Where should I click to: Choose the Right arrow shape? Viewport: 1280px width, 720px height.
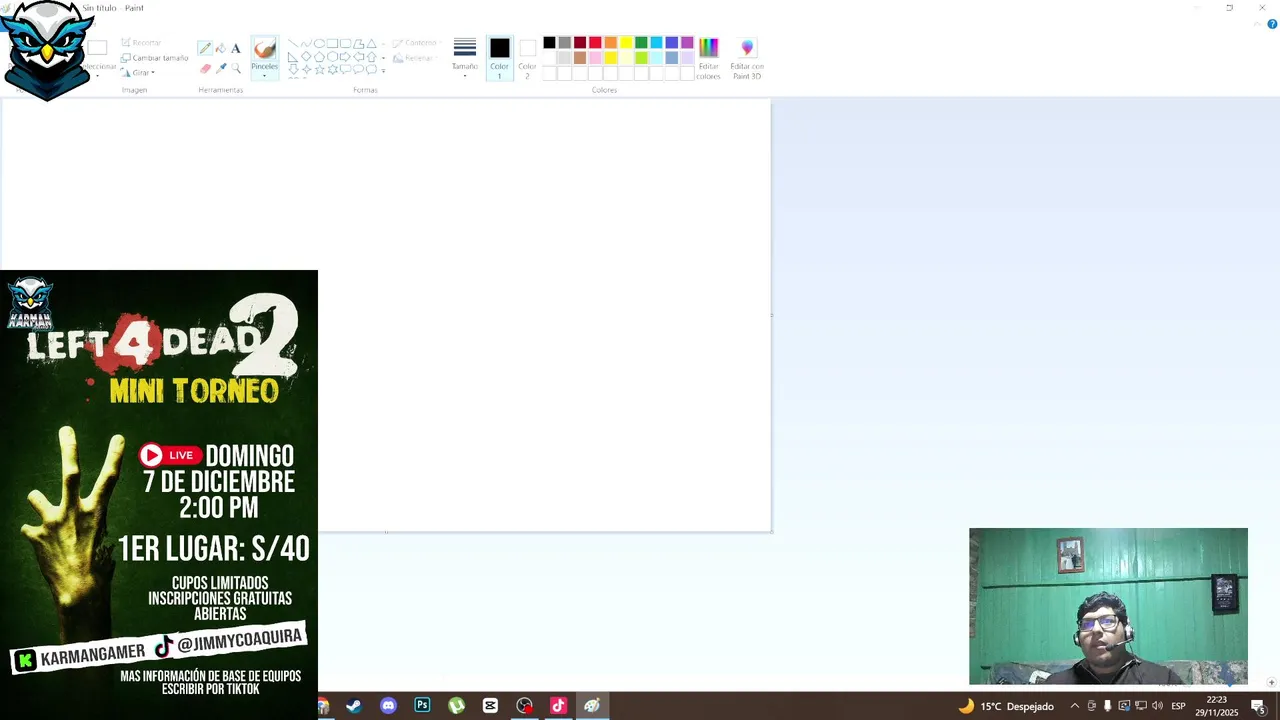coord(345,57)
